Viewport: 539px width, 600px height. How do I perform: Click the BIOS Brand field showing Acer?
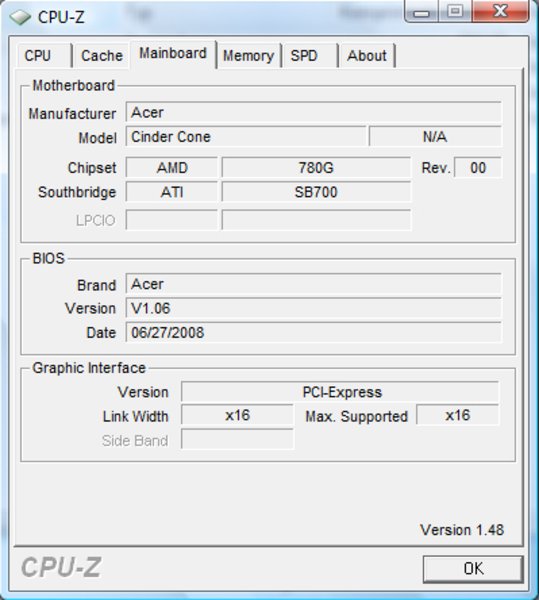point(313,284)
